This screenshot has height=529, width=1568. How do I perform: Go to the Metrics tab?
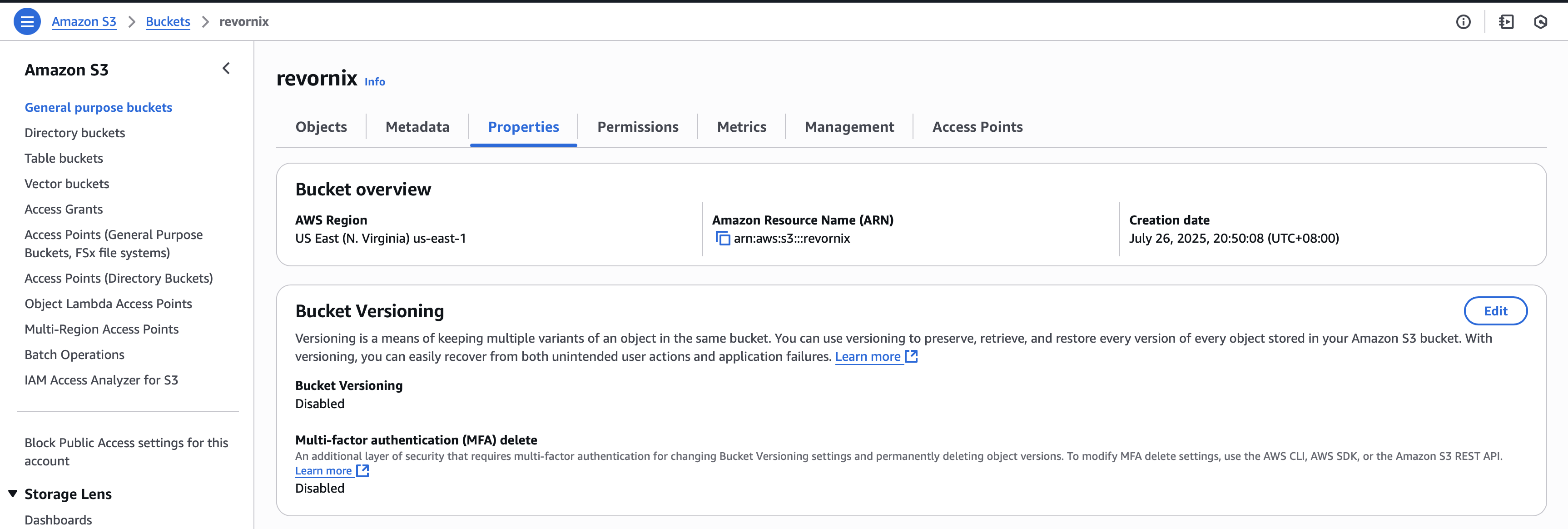coord(741,127)
